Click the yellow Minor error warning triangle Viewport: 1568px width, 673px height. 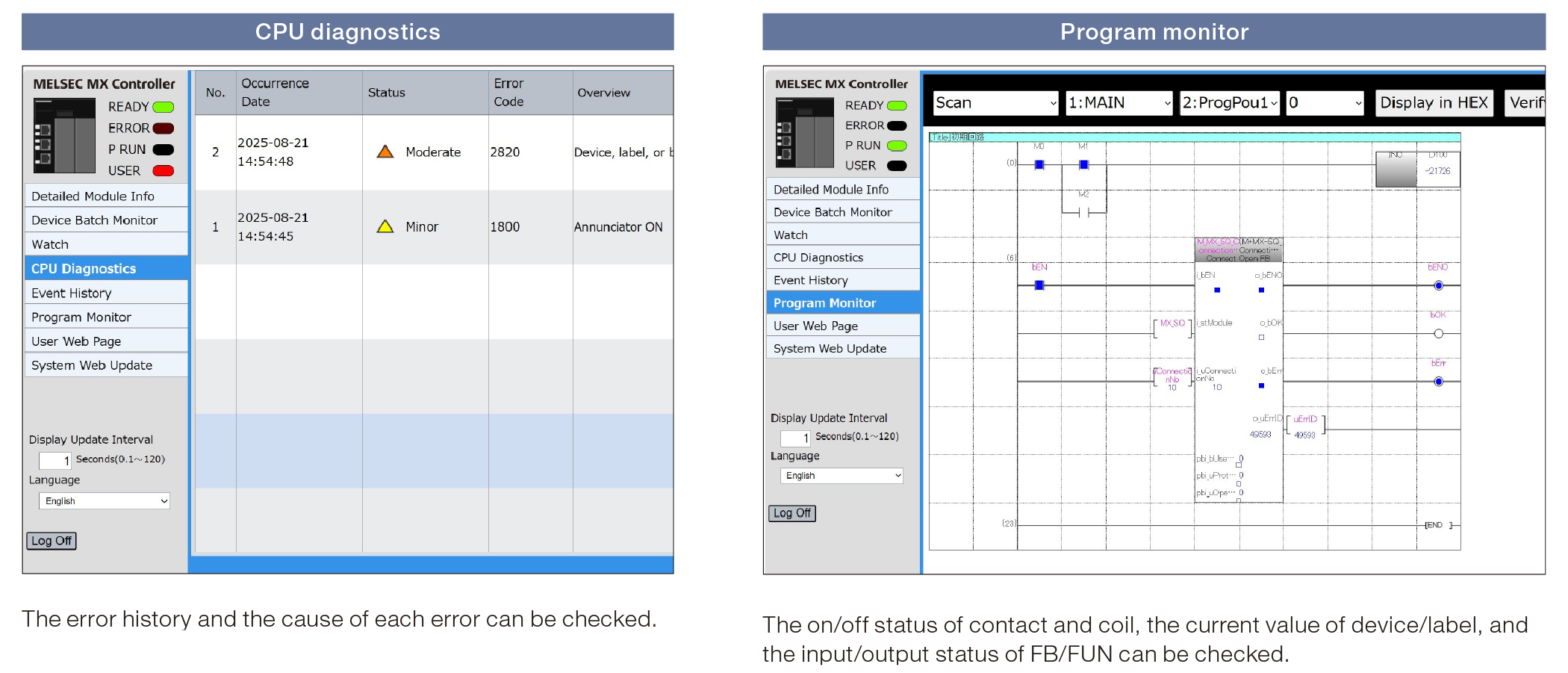pos(385,226)
